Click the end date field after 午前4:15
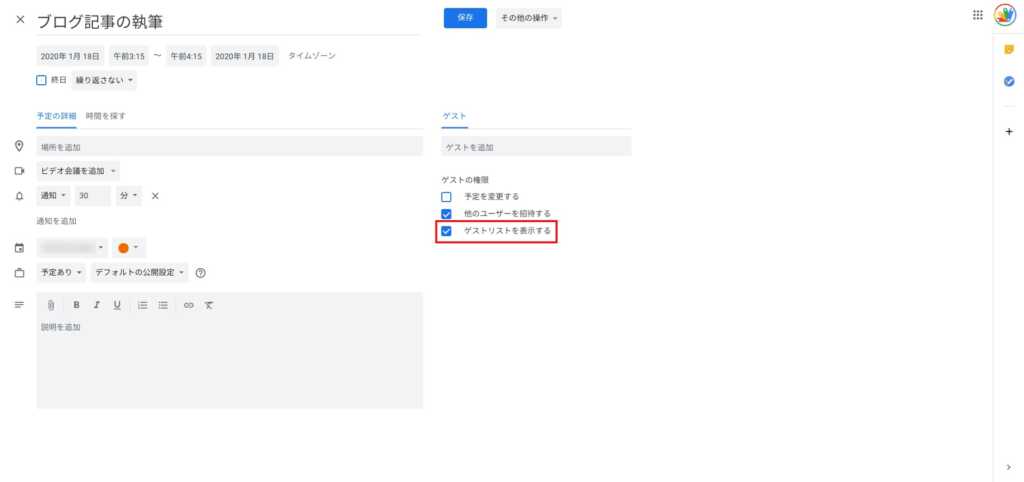This screenshot has width=1024, height=482. tap(245, 56)
